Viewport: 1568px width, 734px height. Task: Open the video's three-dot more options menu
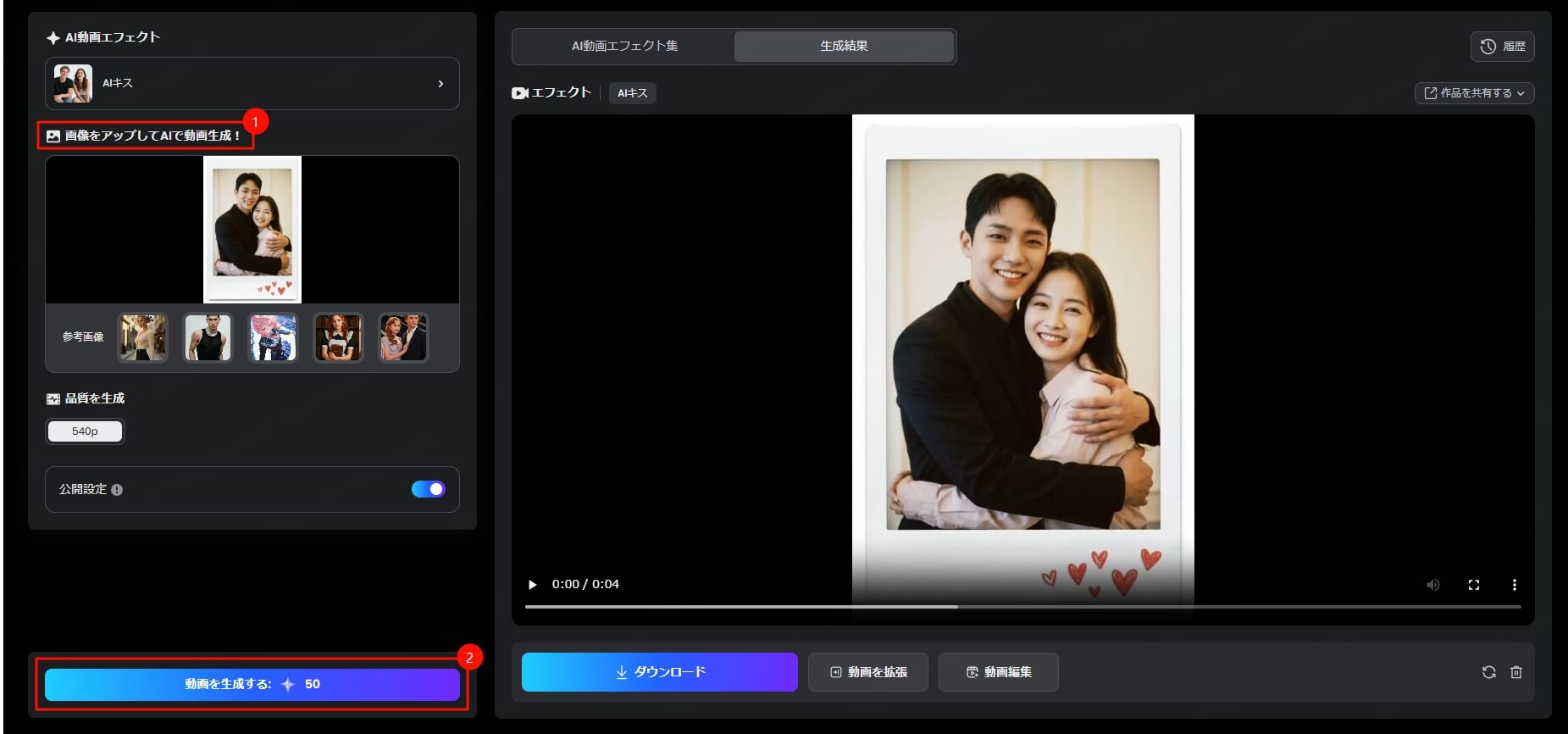[x=1514, y=585]
